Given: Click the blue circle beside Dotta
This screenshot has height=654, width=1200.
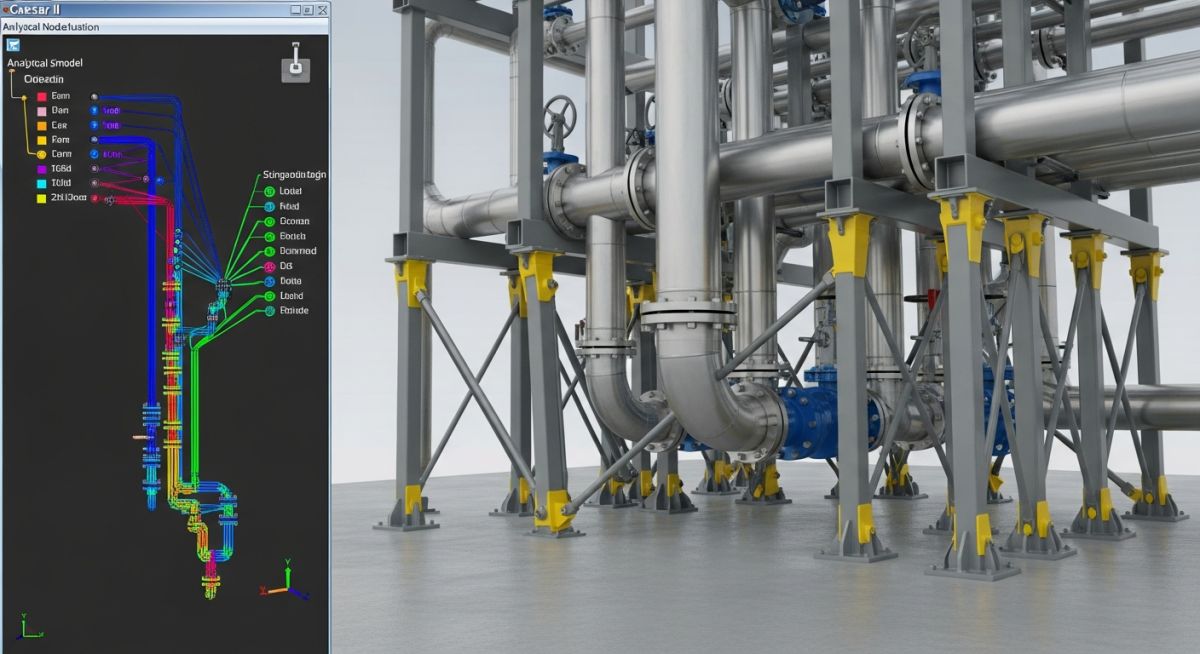Looking at the screenshot, I should 269,282.
